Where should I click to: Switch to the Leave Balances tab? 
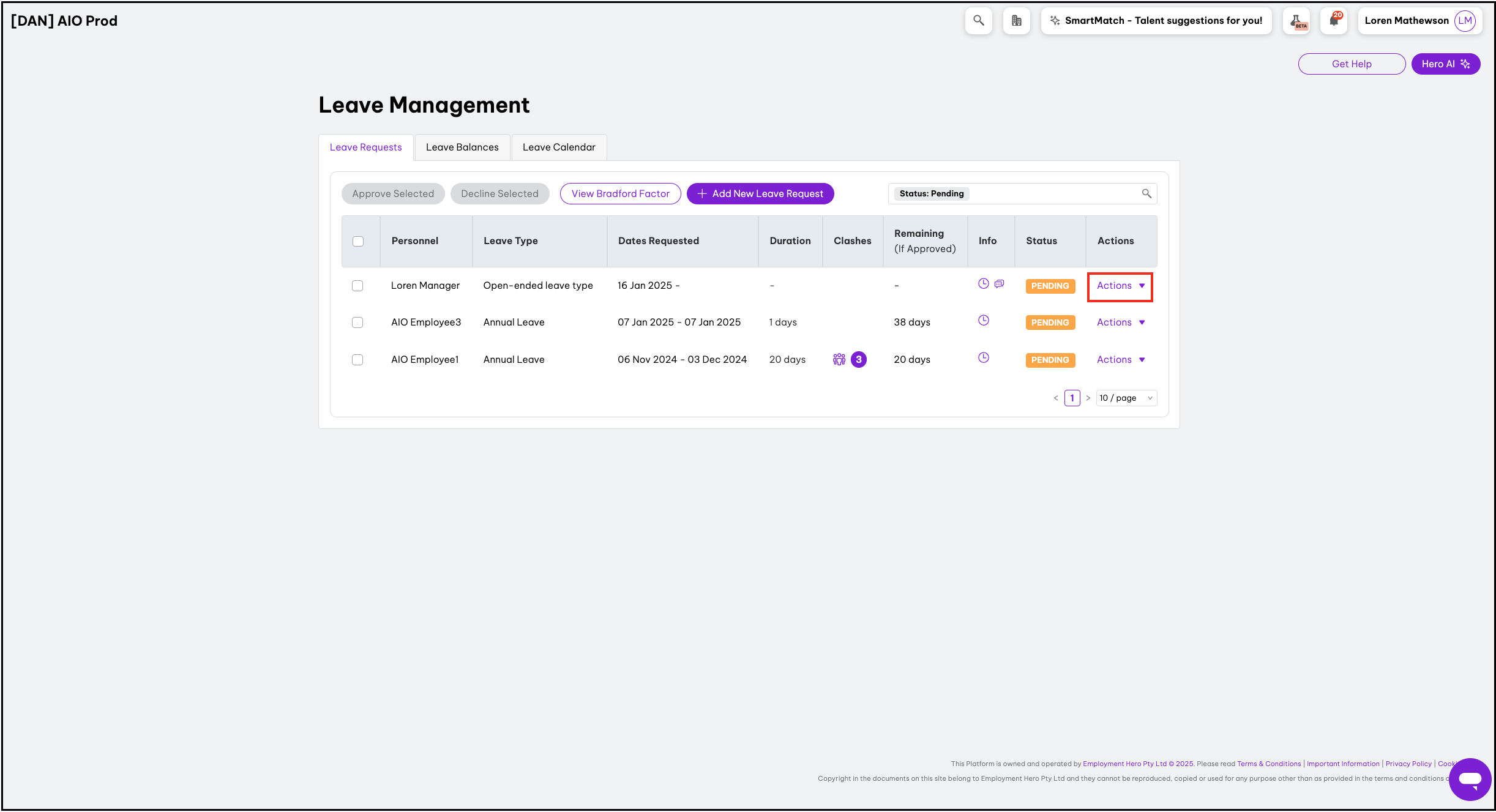pos(462,147)
